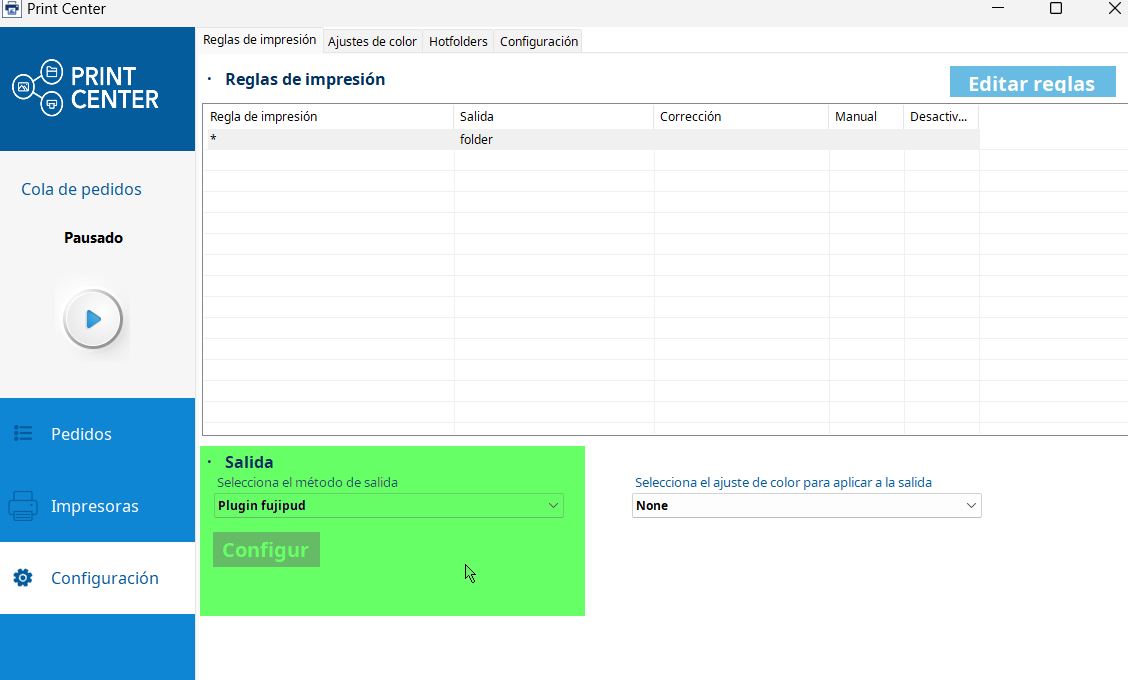The height and width of the screenshot is (680, 1128).
Task: Click the Print Center title bar icon
Action: (x=12, y=9)
